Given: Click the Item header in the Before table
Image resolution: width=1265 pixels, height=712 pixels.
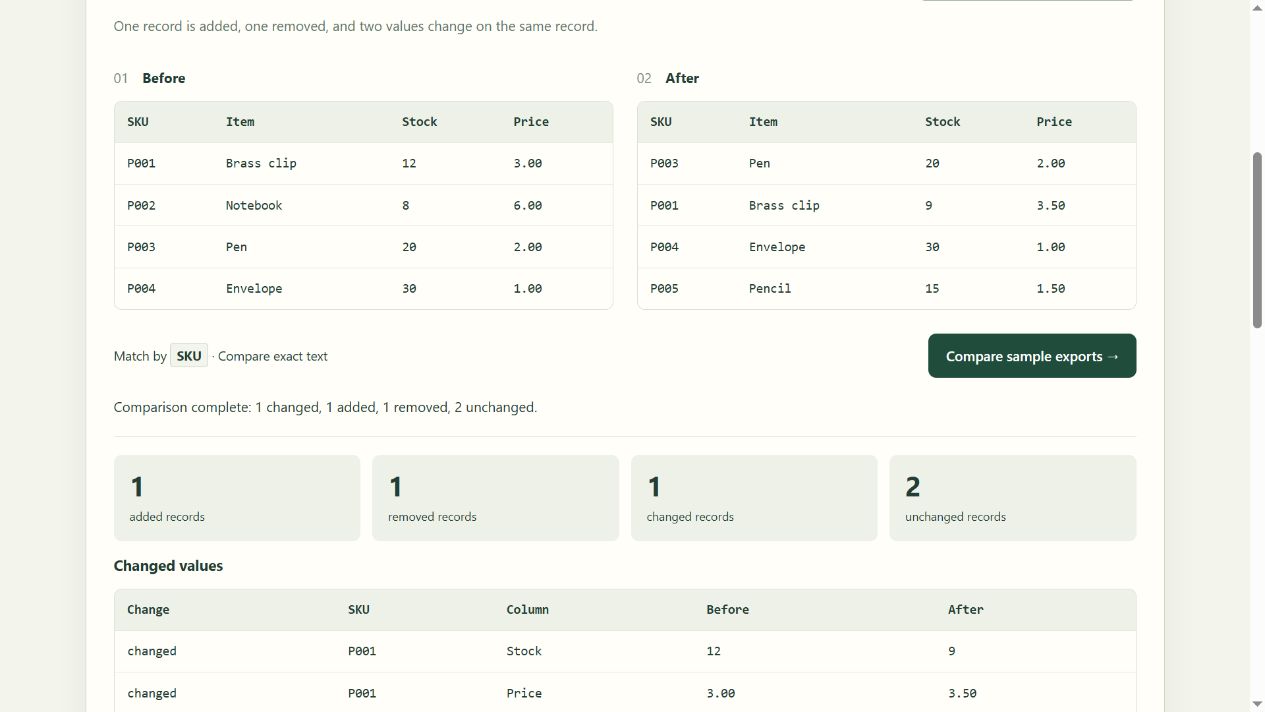Looking at the screenshot, I should (240, 122).
